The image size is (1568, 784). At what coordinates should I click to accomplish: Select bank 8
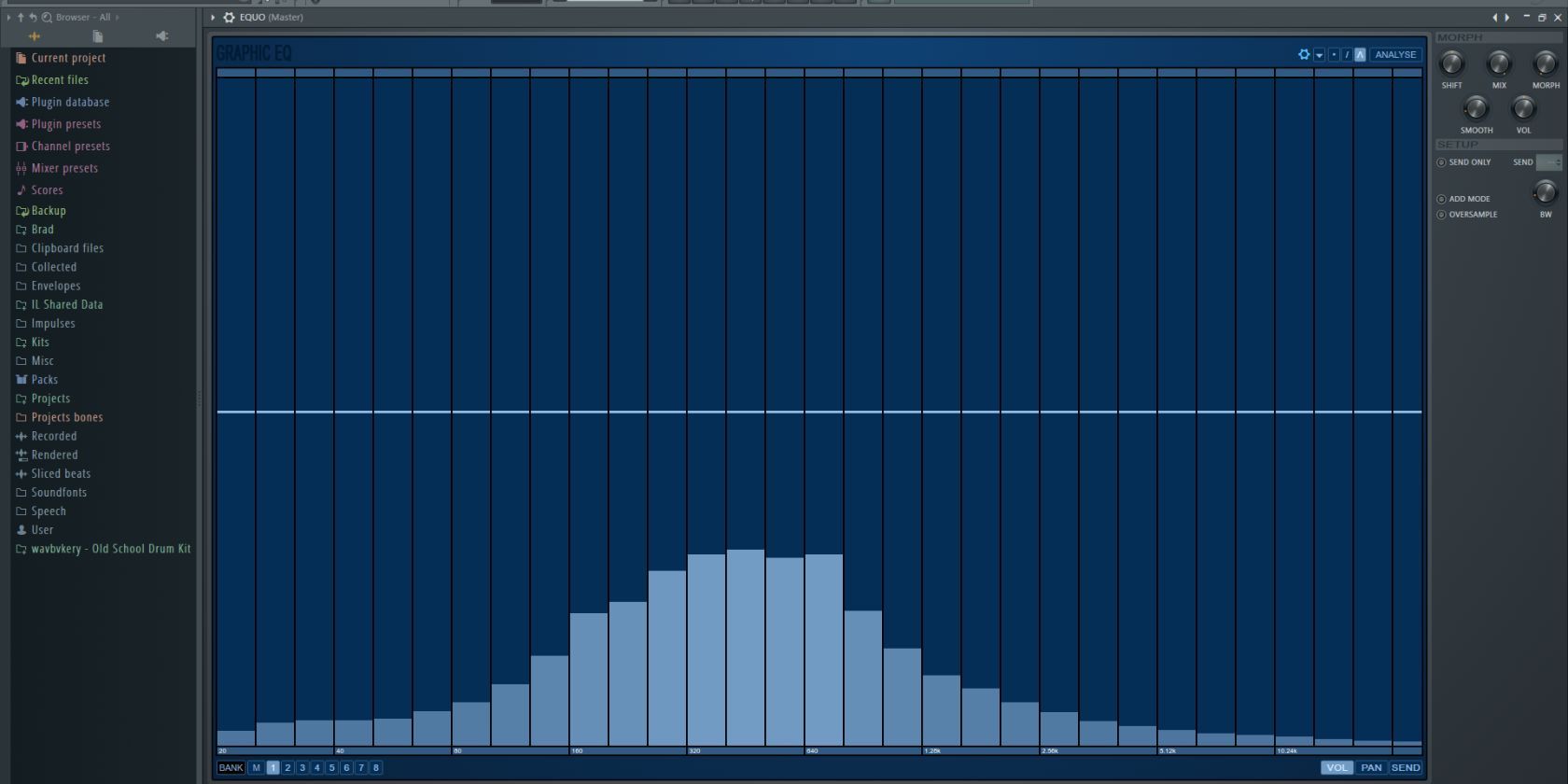tap(376, 767)
